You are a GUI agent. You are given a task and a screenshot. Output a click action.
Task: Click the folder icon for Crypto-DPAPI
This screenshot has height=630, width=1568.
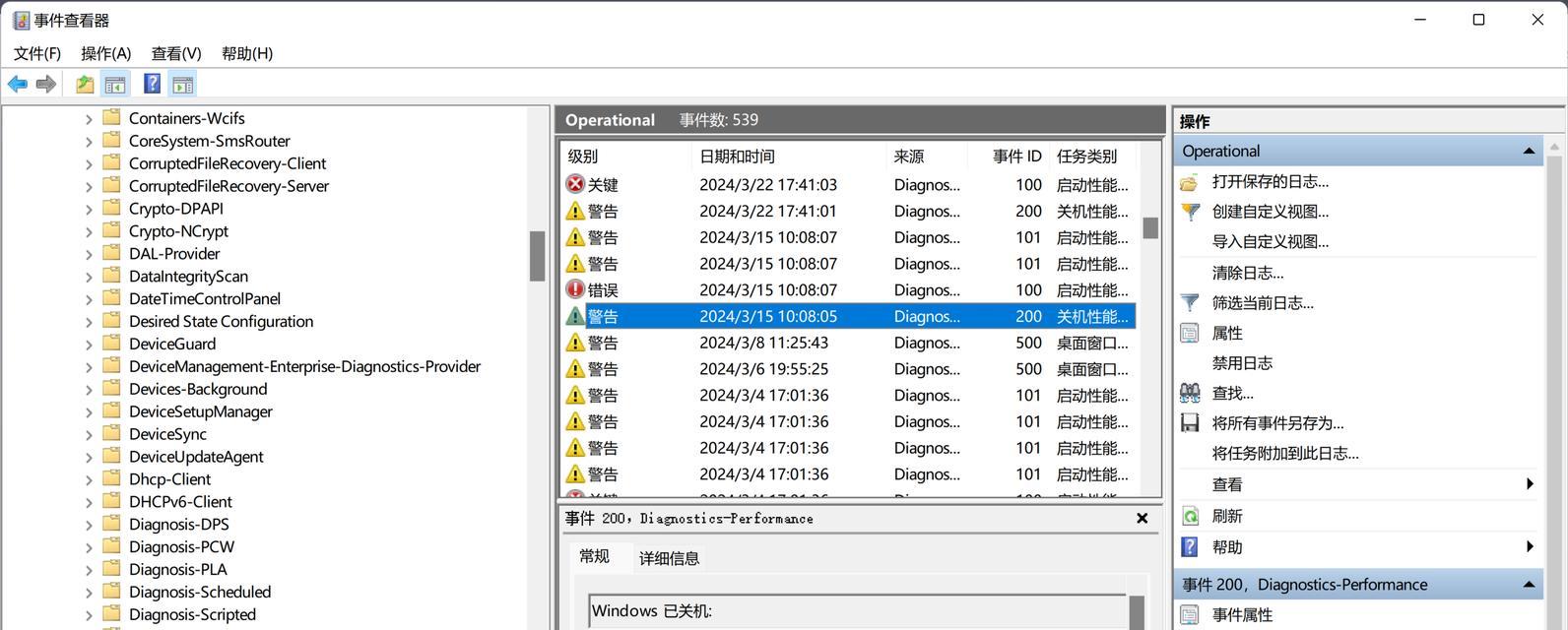pyautogui.click(x=112, y=208)
